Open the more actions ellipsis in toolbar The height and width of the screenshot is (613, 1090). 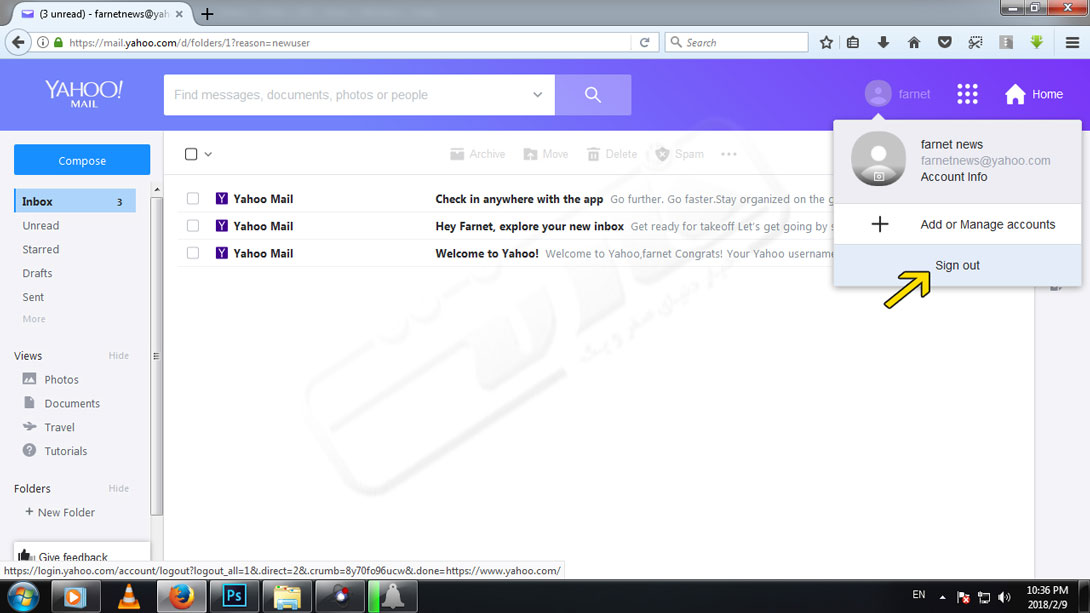click(x=729, y=154)
